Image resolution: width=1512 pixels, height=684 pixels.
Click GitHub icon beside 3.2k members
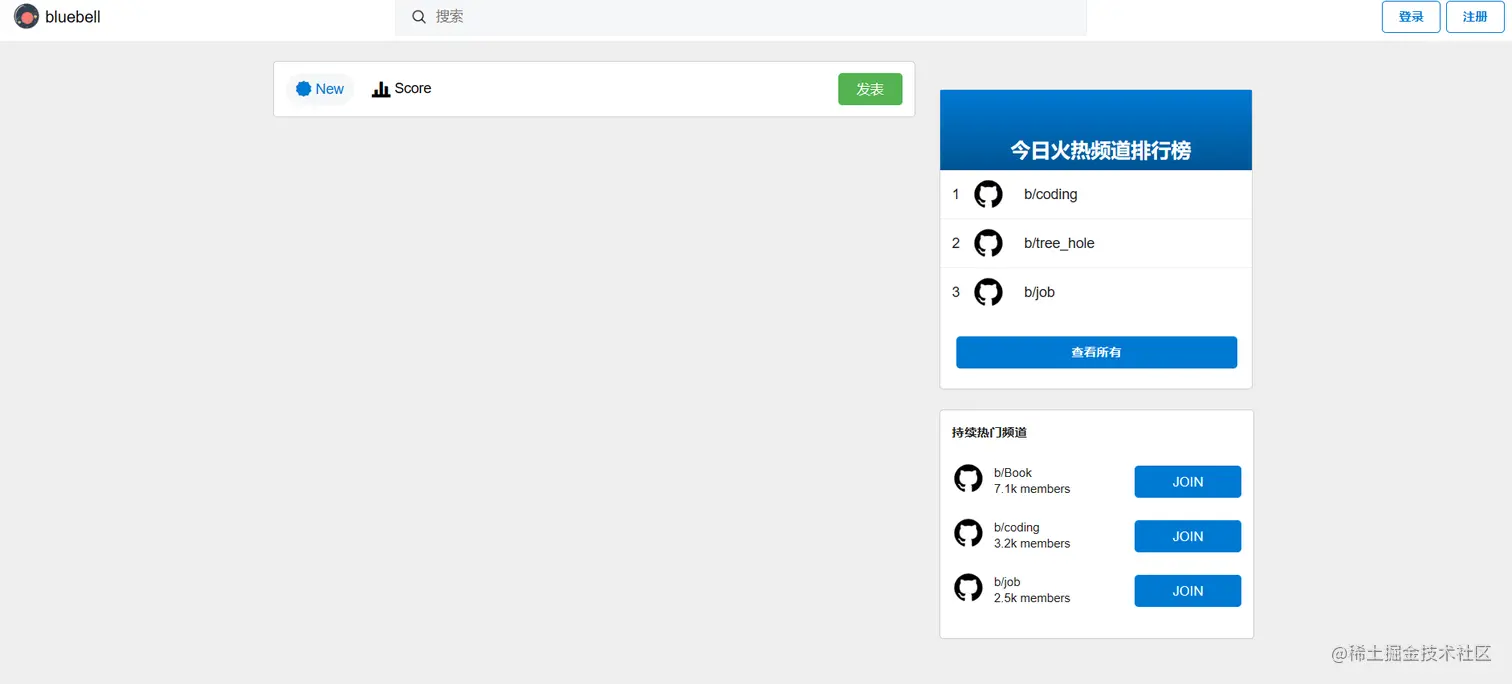coord(968,533)
